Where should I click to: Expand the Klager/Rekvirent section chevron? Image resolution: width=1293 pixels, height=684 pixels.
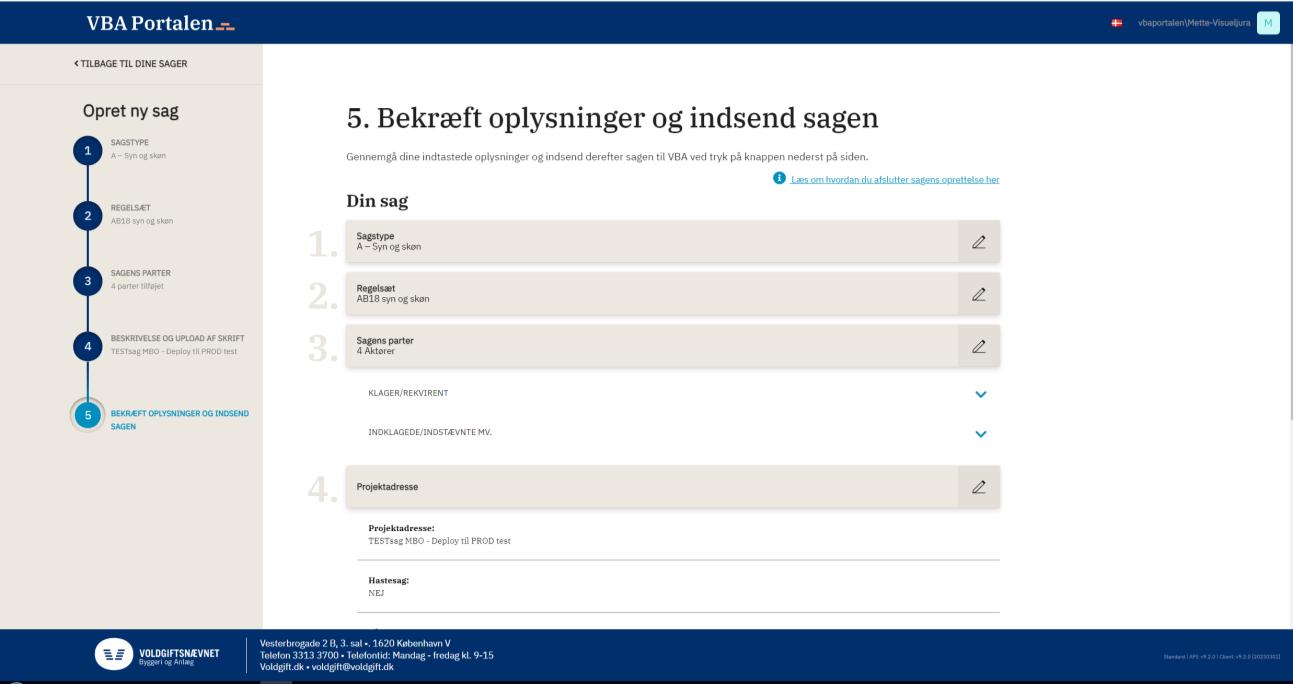[x=980, y=394]
